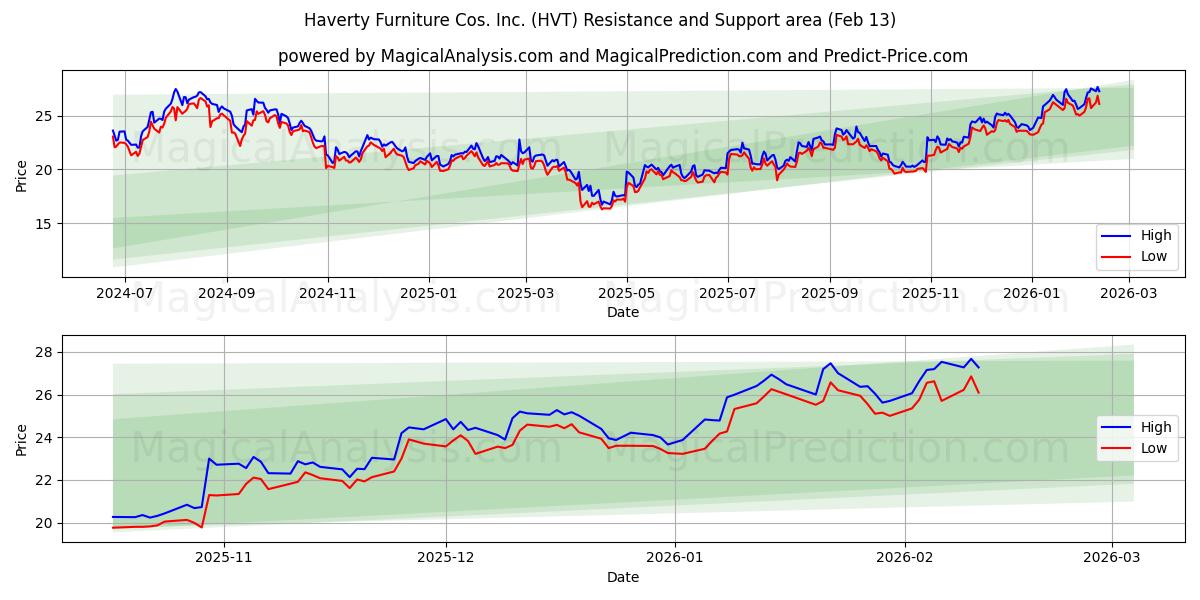The height and width of the screenshot is (600, 1200).
Task: Click the '2024-09' tick on top chart
Action: [x=226, y=294]
